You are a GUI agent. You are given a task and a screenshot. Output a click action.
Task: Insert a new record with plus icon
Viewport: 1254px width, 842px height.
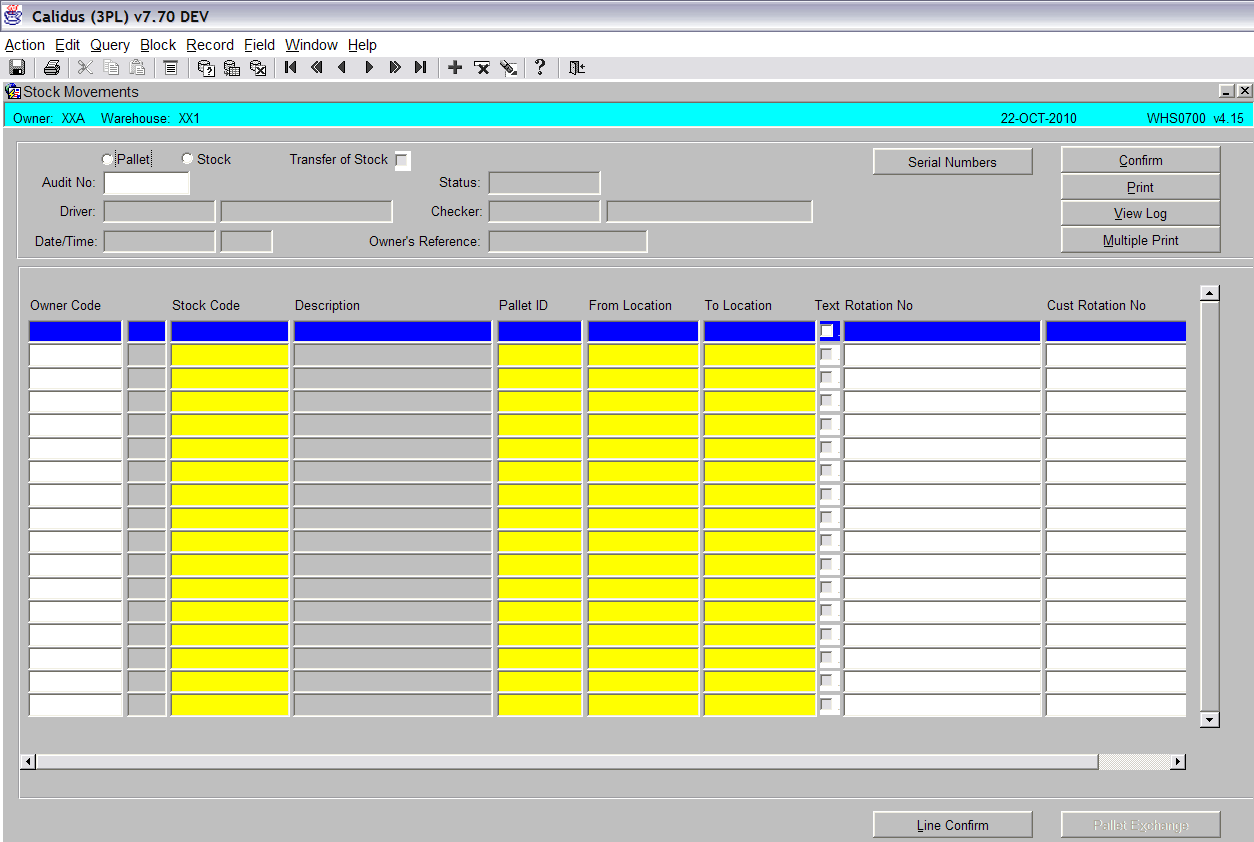(455, 67)
